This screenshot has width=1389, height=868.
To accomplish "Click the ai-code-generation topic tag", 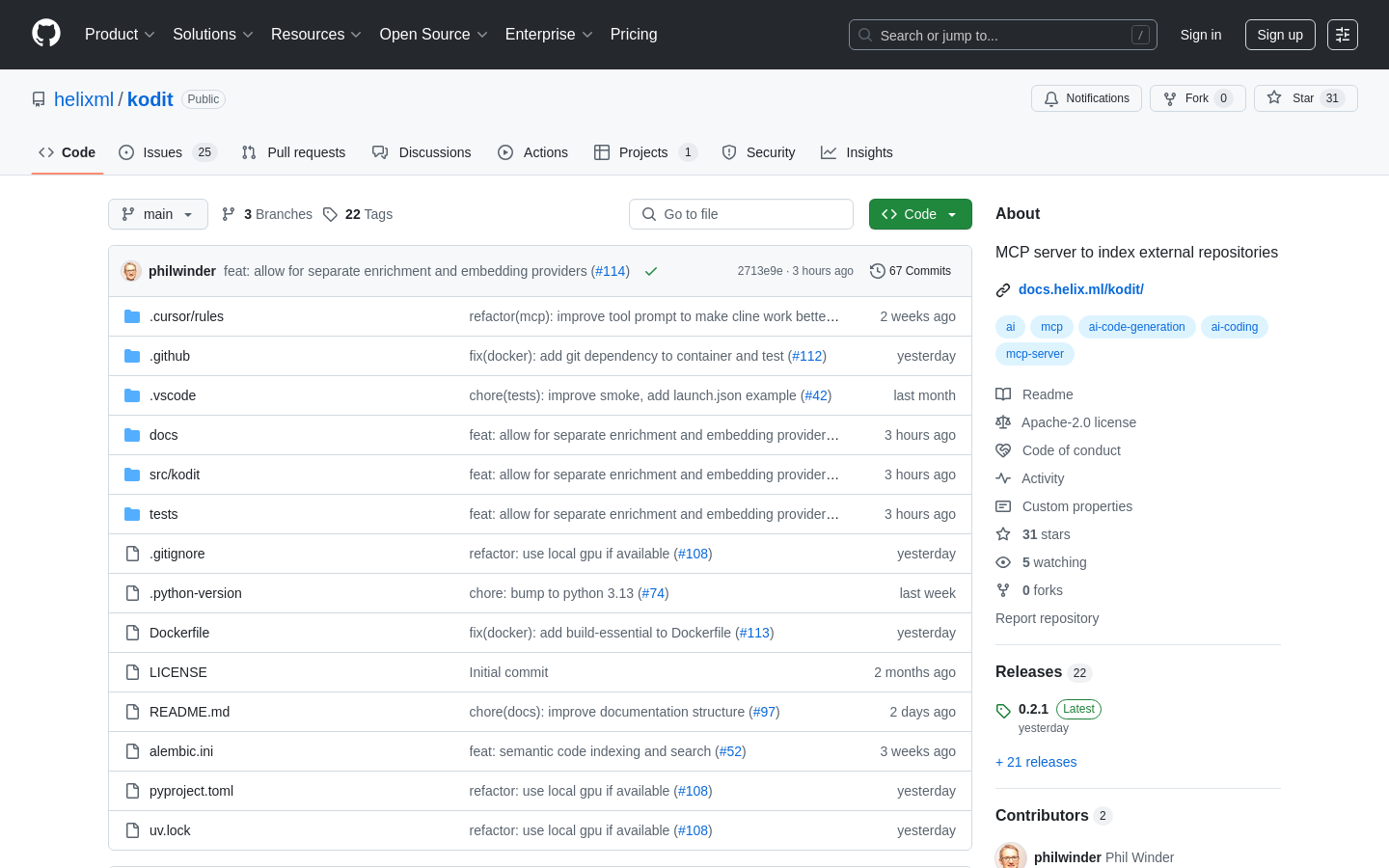I will pyautogui.click(x=1136, y=327).
